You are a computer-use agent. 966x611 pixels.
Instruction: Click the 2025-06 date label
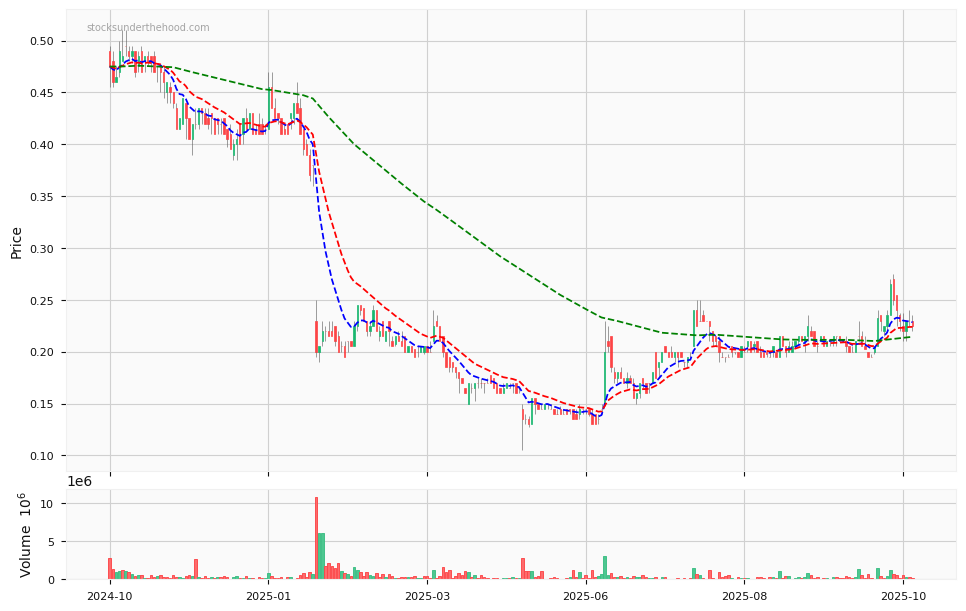point(586,596)
